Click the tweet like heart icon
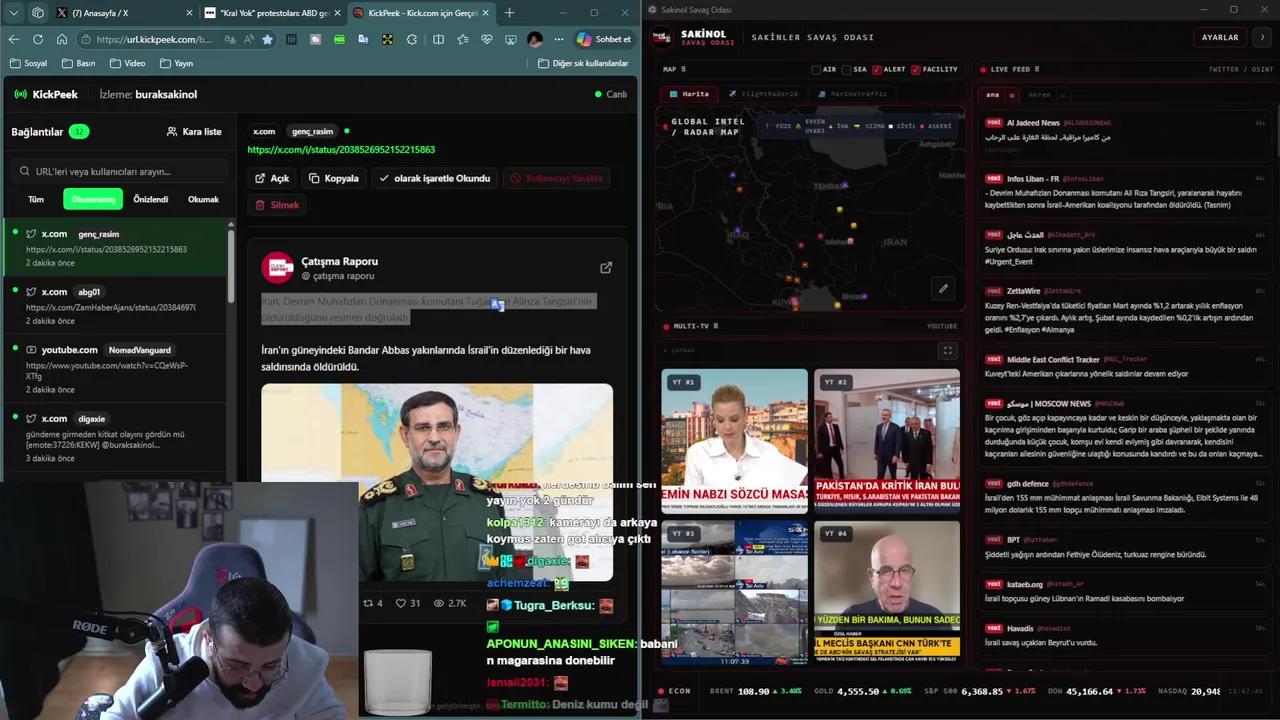 (x=401, y=603)
